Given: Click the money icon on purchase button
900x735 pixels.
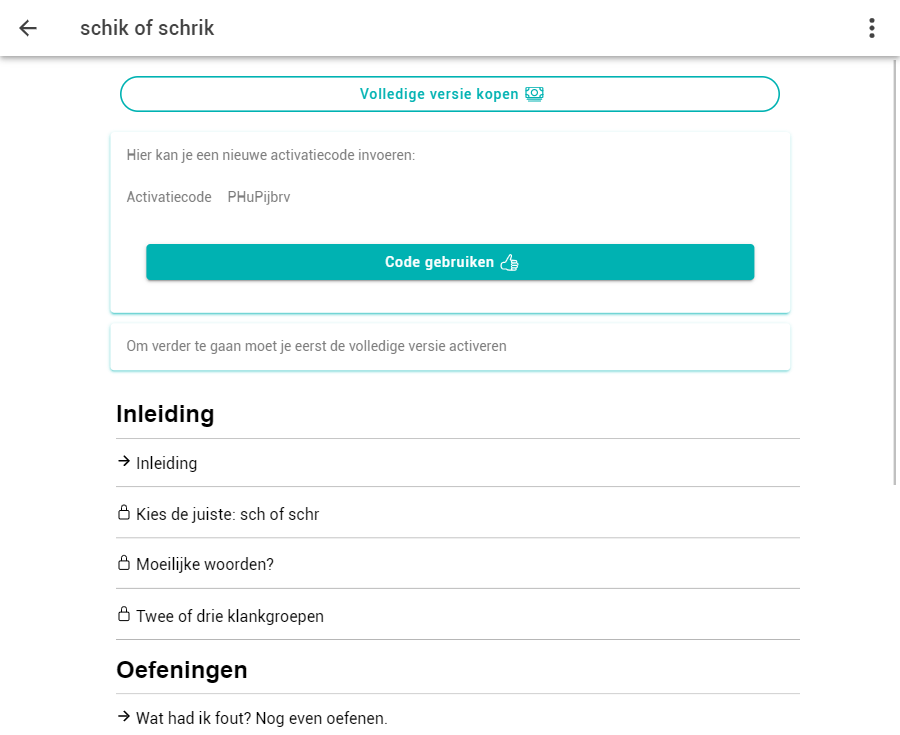Looking at the screenshot, I should click(x=534, y=94).
